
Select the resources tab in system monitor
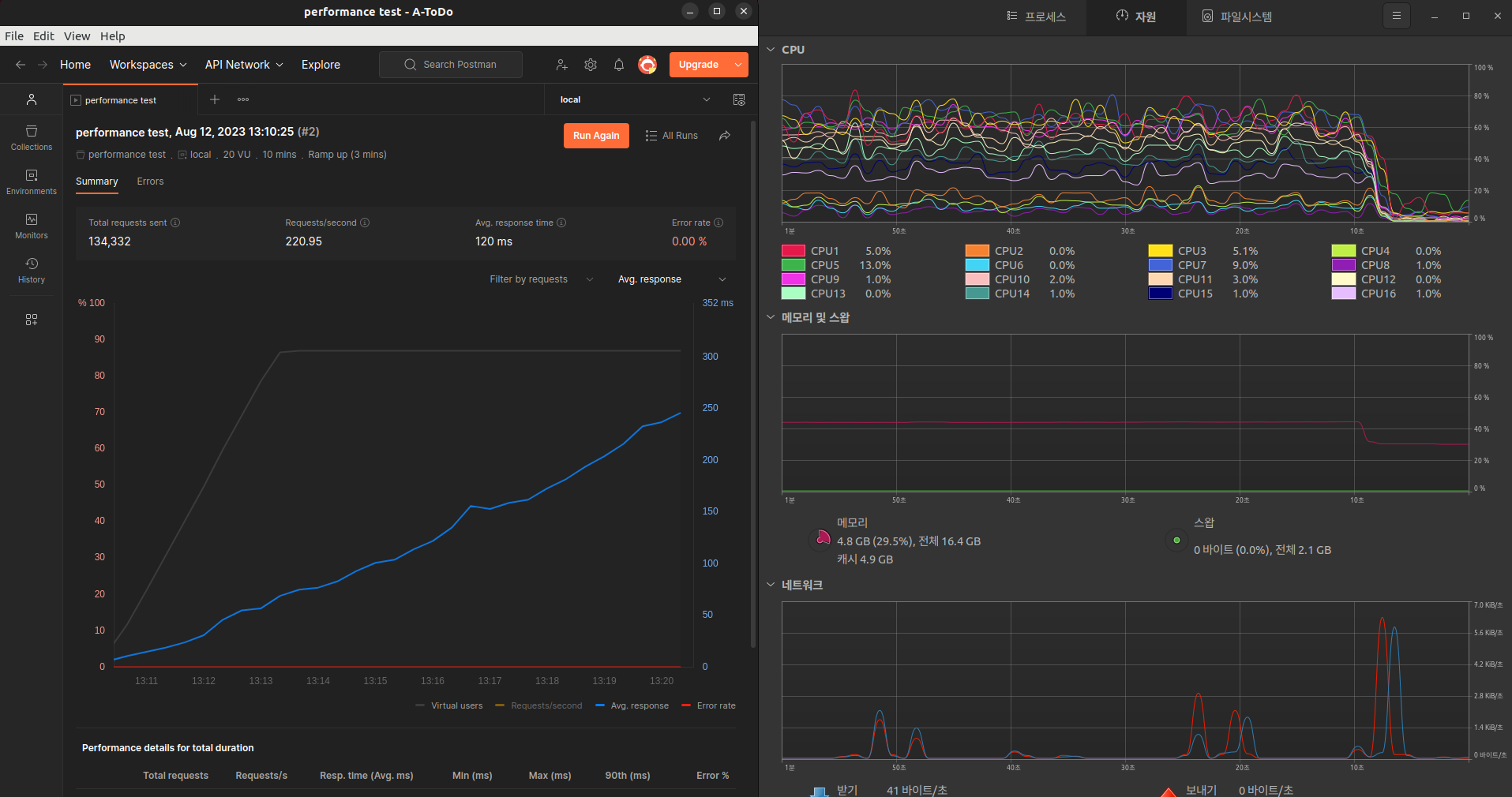coord(1135,17)
